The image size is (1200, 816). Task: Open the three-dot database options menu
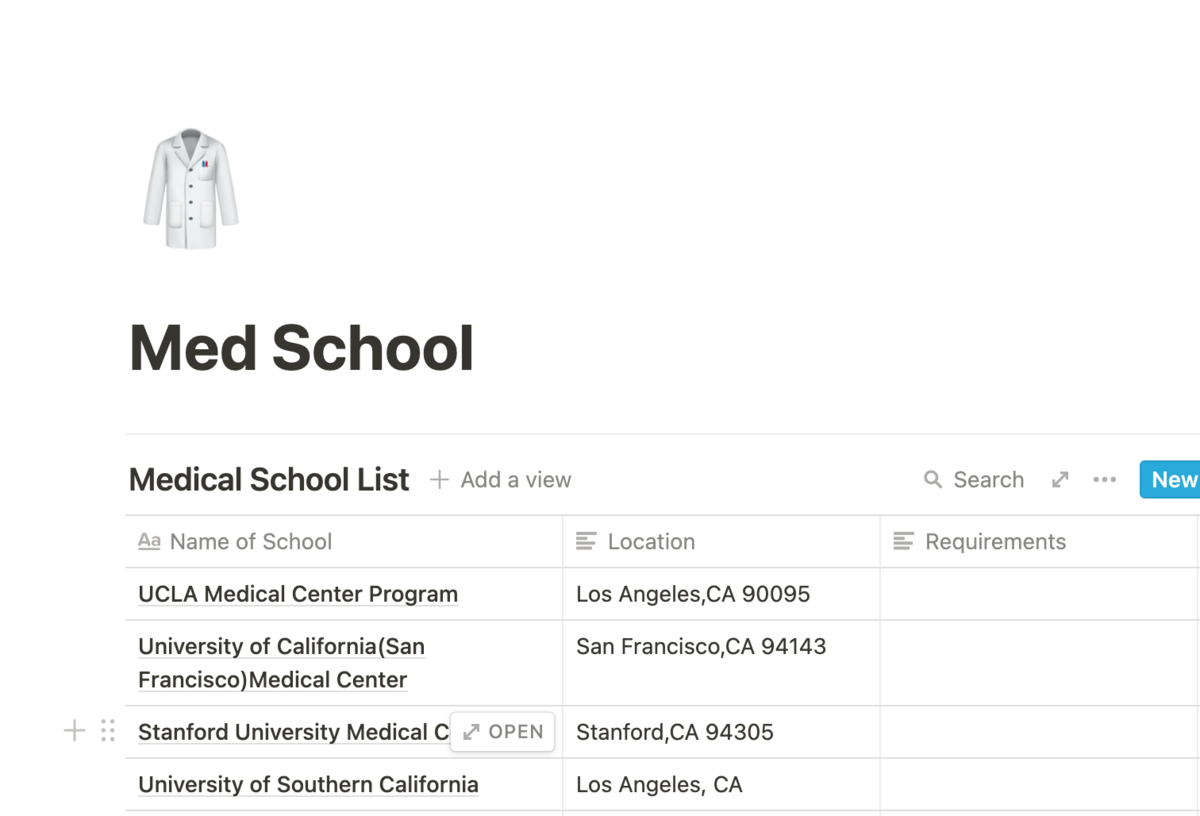[x=1104, y=480]
